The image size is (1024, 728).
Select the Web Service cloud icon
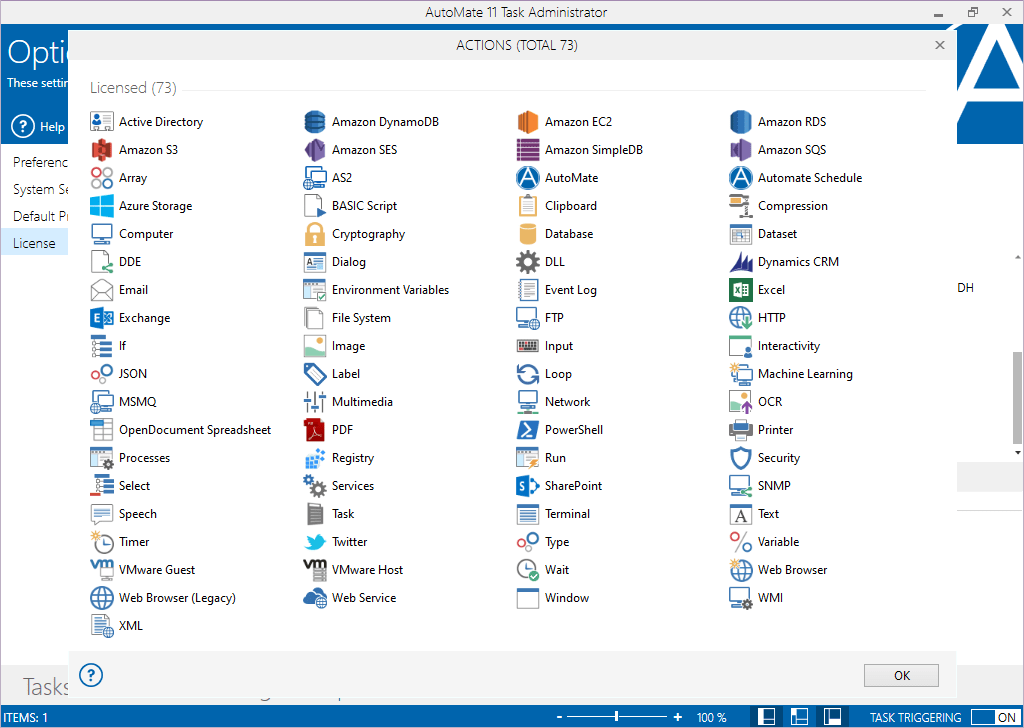[x=315, y=597]
